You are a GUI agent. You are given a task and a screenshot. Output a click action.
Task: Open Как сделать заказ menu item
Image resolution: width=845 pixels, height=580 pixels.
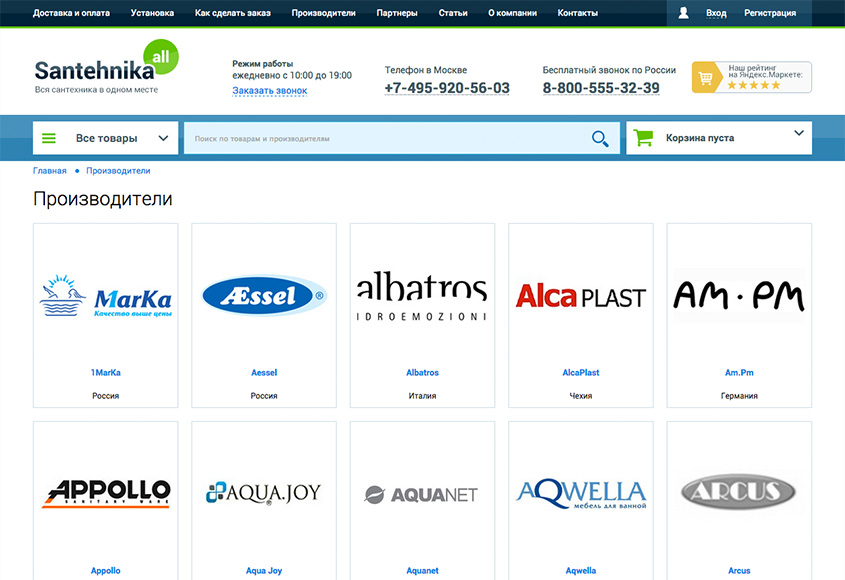(x=233, y=13)
